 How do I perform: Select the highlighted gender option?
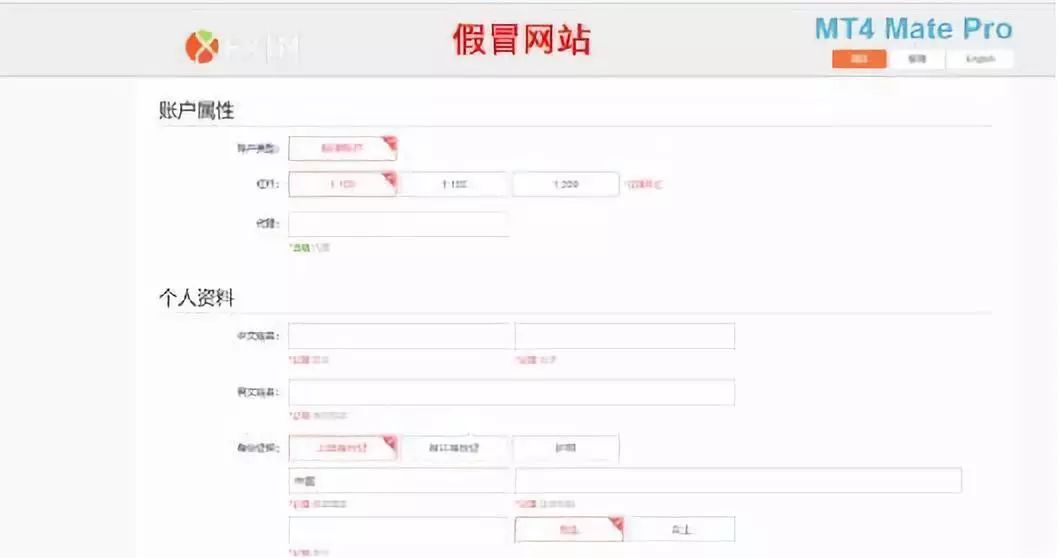click(x=568, y=529)
